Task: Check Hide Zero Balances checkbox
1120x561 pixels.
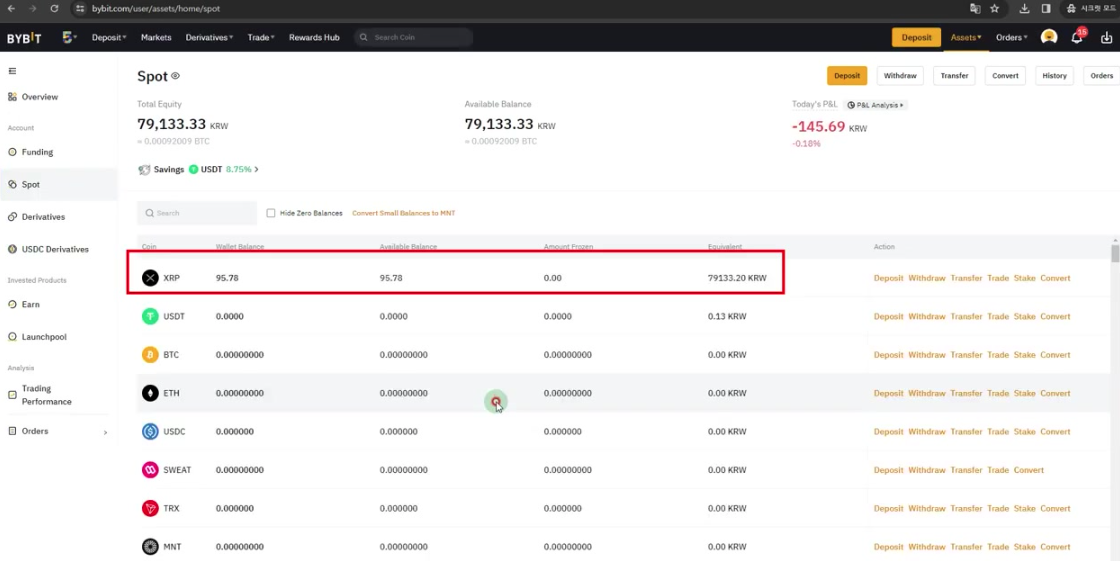Action: pyautogui.click(x=271, y=213)
